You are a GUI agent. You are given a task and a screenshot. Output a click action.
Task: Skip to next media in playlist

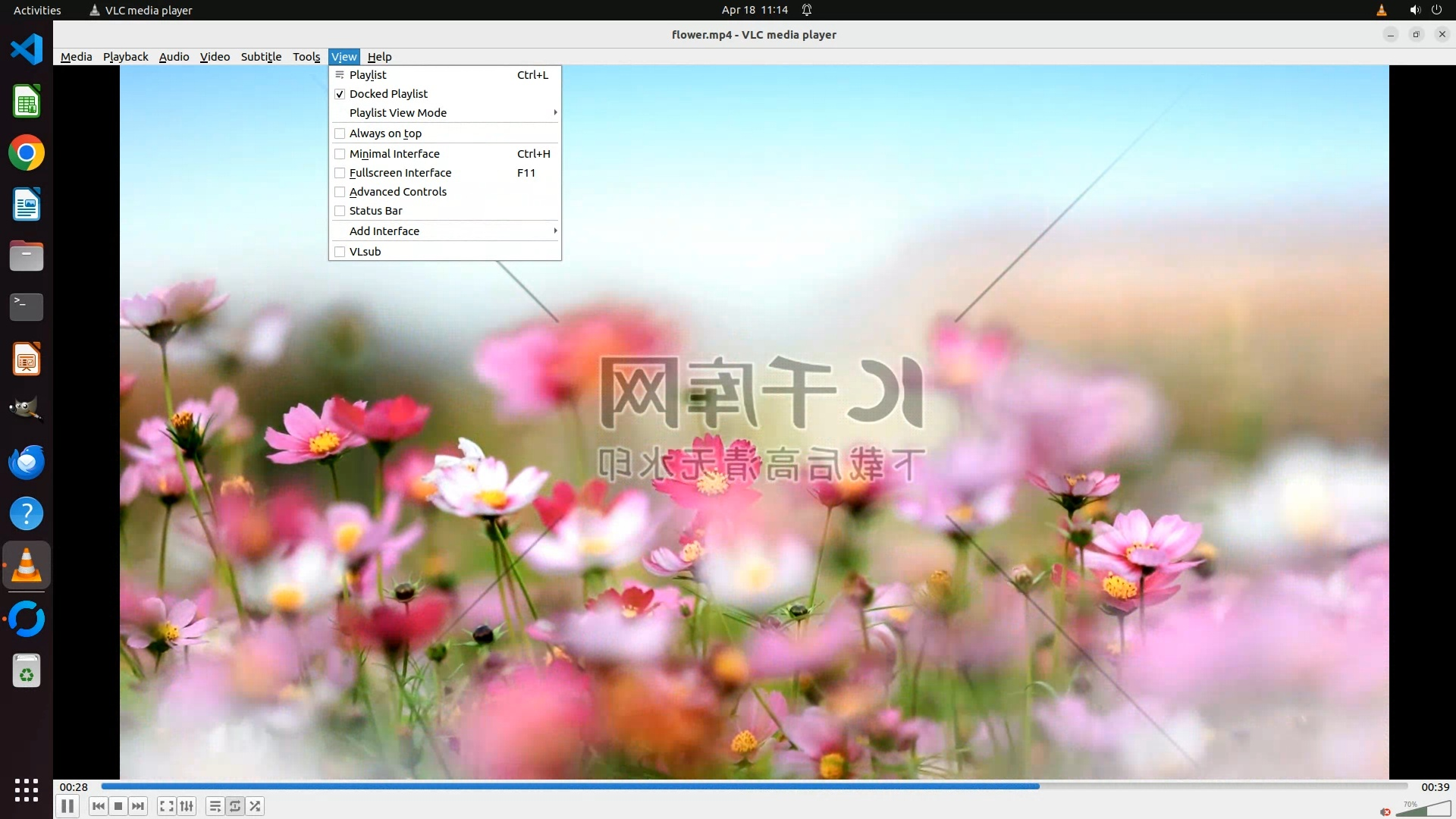point(138,806)
